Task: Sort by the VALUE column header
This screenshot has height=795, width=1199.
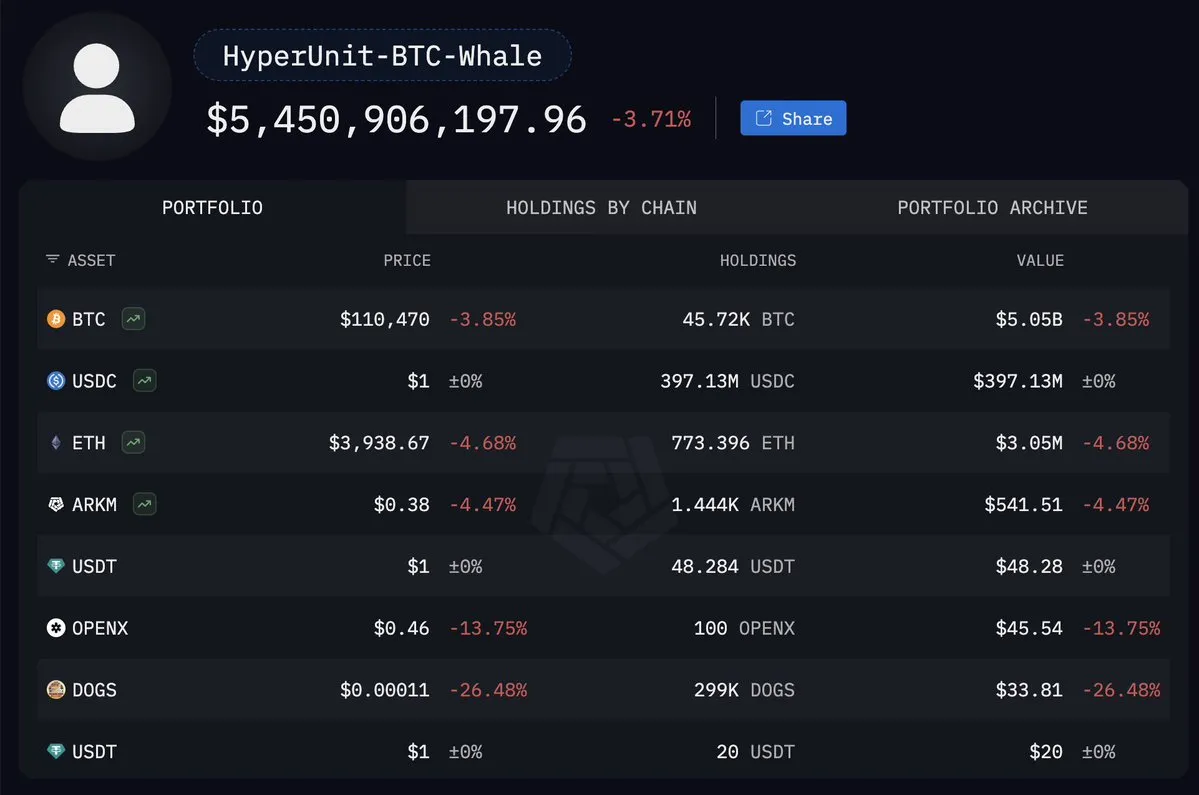Action: tap(1040, 260)
